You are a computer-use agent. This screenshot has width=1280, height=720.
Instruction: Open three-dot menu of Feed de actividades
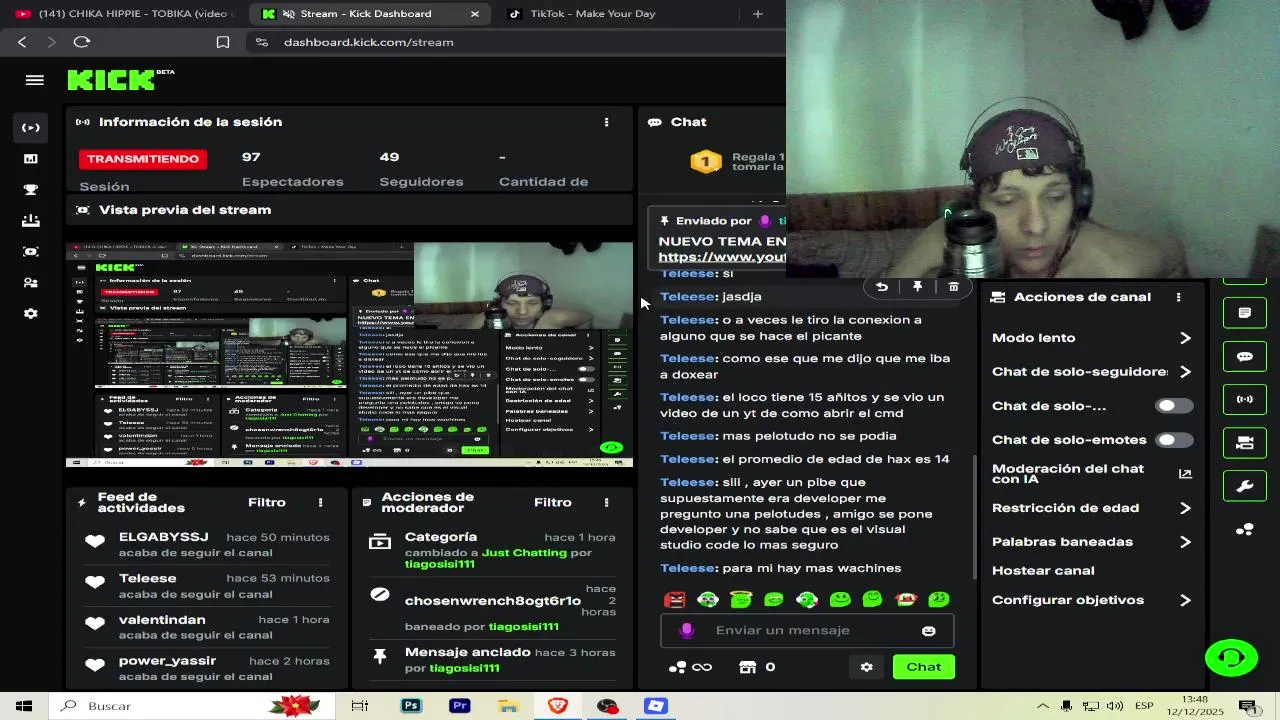tap(320, 502)
